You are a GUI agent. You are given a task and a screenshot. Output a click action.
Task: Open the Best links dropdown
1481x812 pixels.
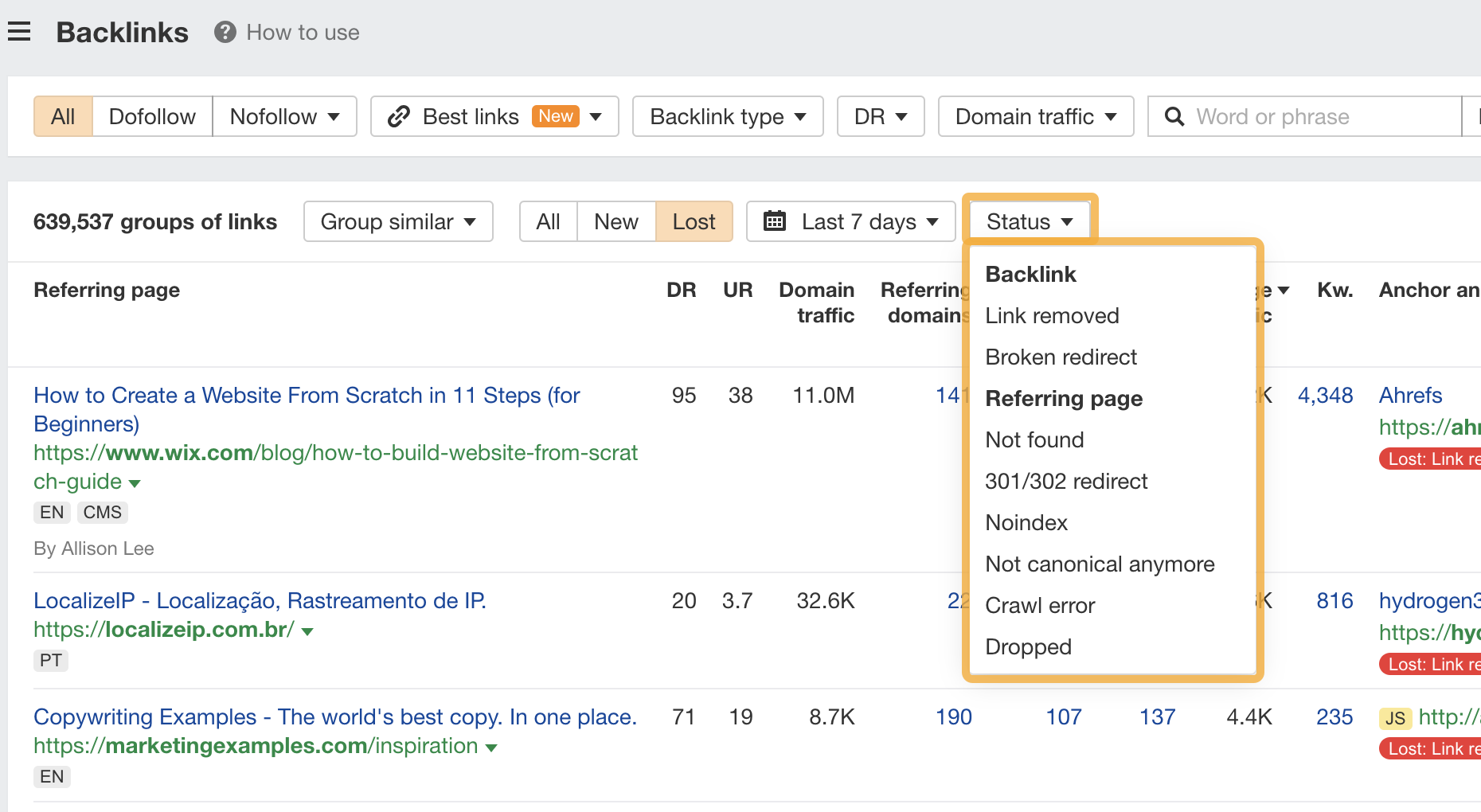pos(494,117)
